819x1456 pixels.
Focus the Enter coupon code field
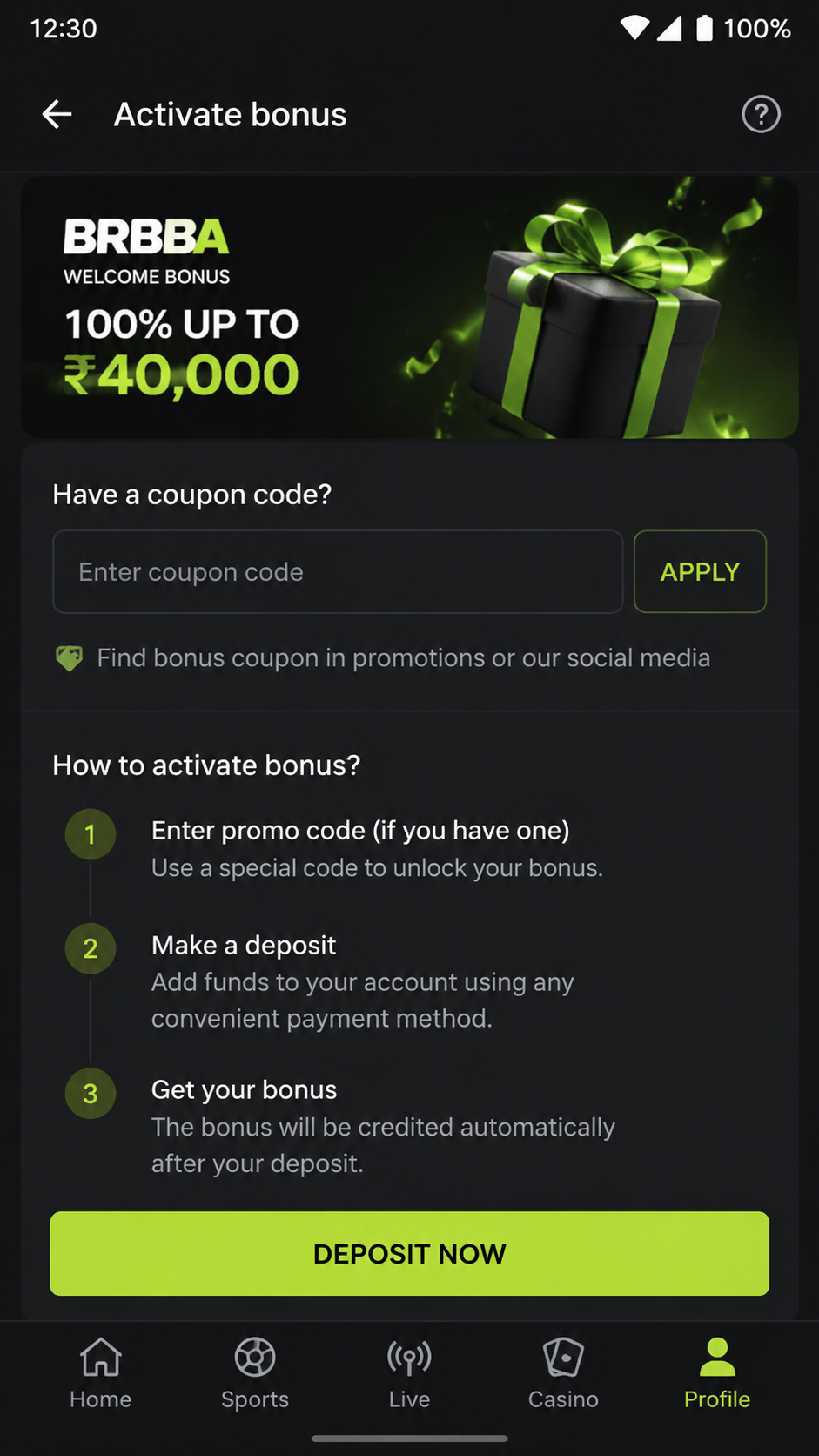pos(338,571)
